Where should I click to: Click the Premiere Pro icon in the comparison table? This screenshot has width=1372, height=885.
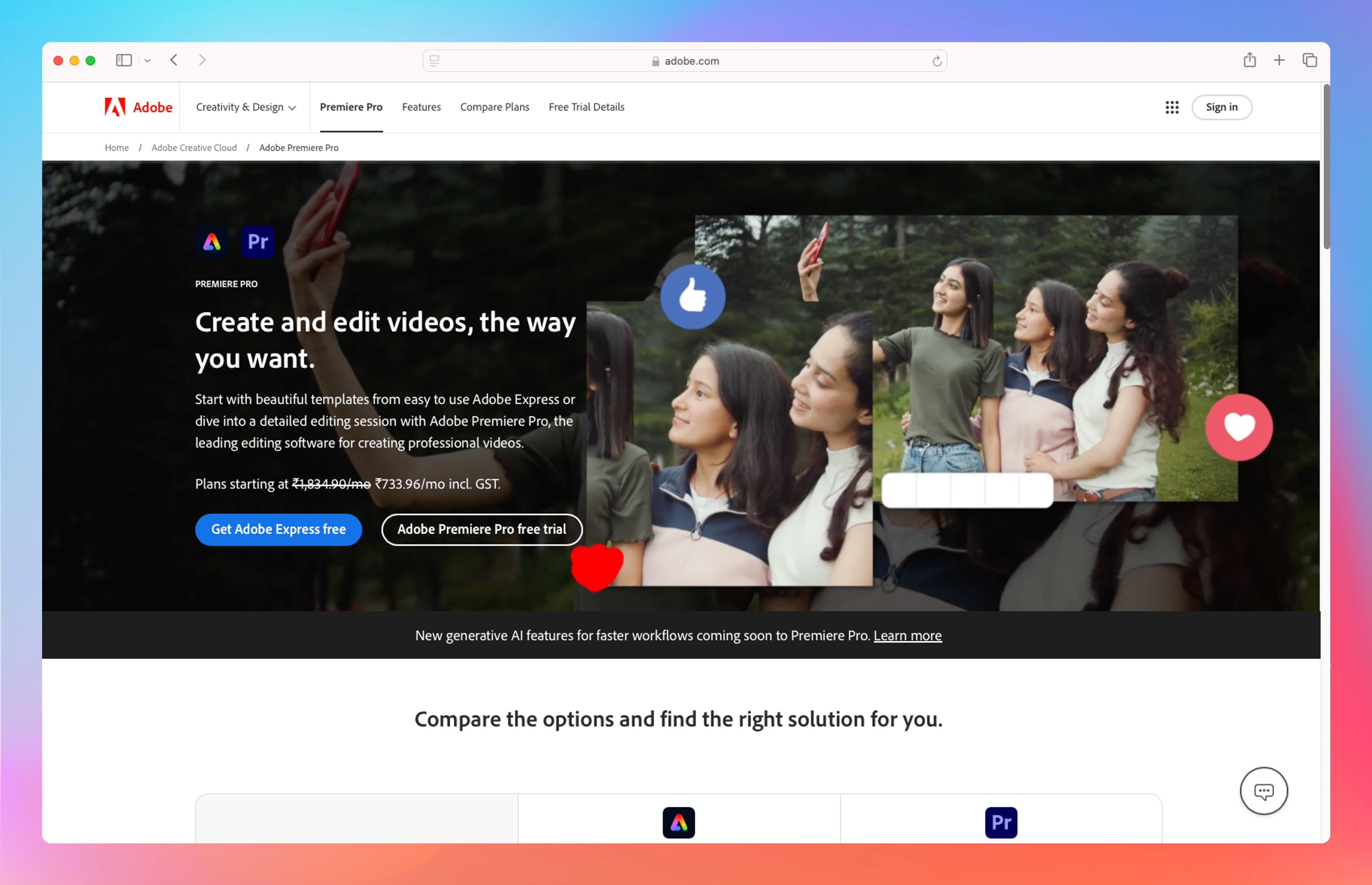[1000, 822]
